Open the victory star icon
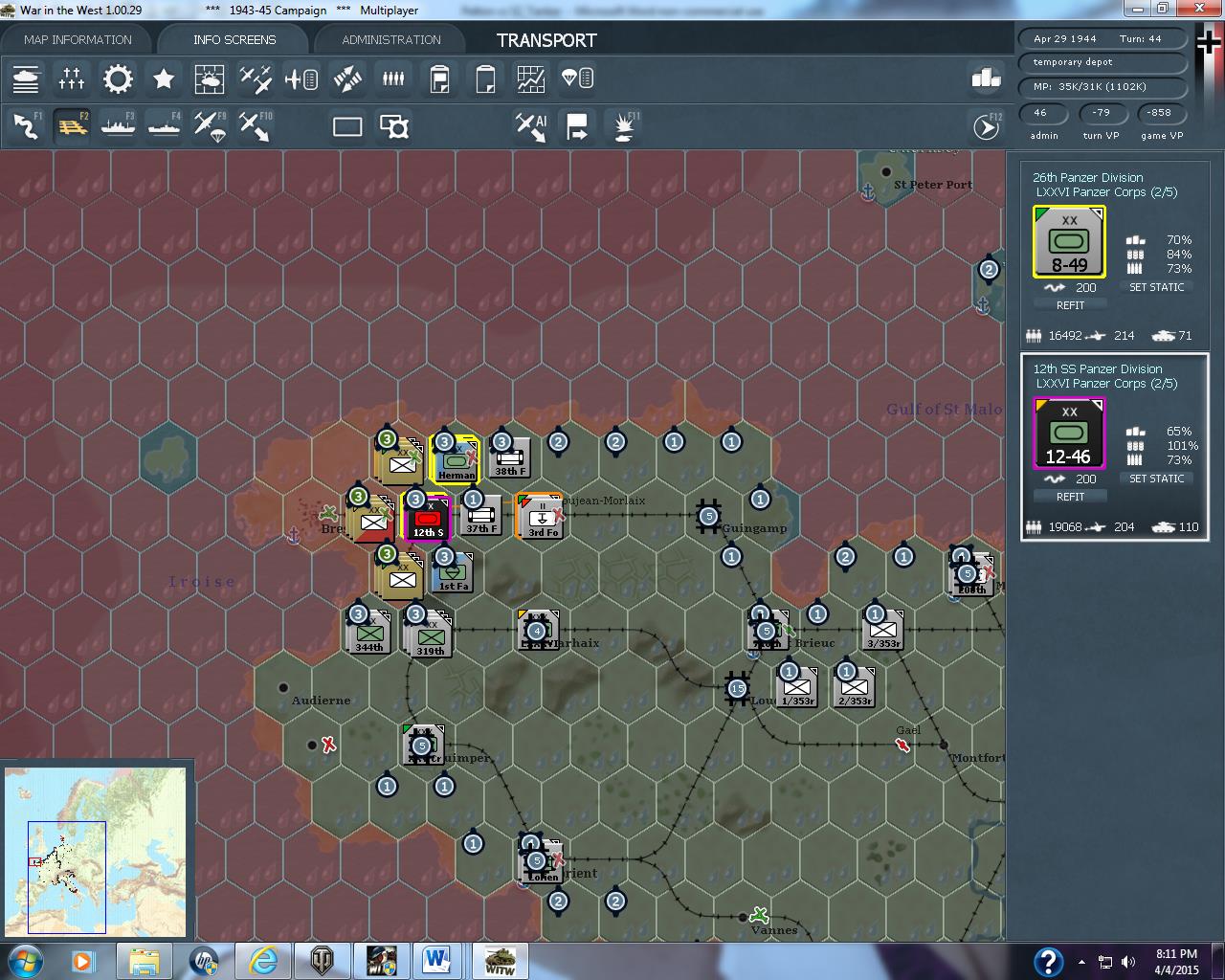 [x=164, y=78]
